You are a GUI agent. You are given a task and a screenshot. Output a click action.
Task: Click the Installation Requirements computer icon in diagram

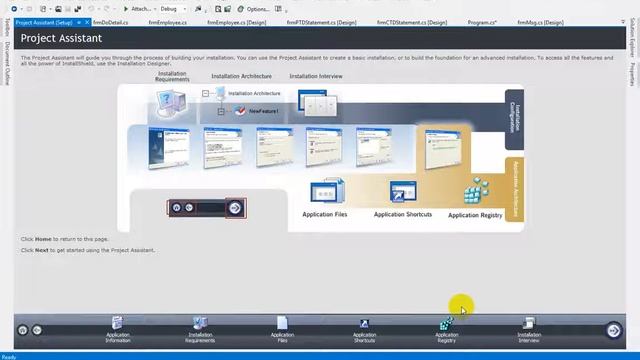(172, 103)
